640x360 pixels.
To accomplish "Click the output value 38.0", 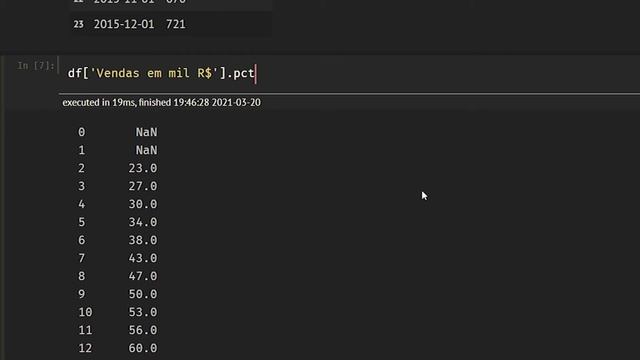I will coord(143,240).
